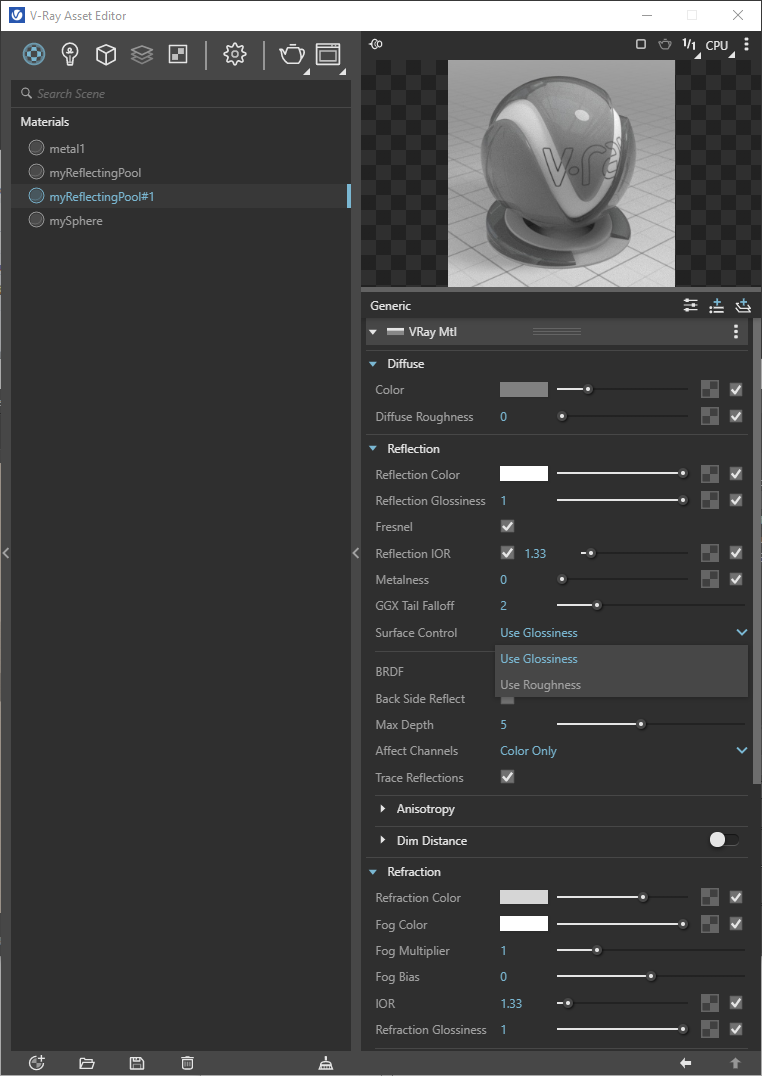Click the Search Scene field

pyautogui.click(x=181, y=93)
